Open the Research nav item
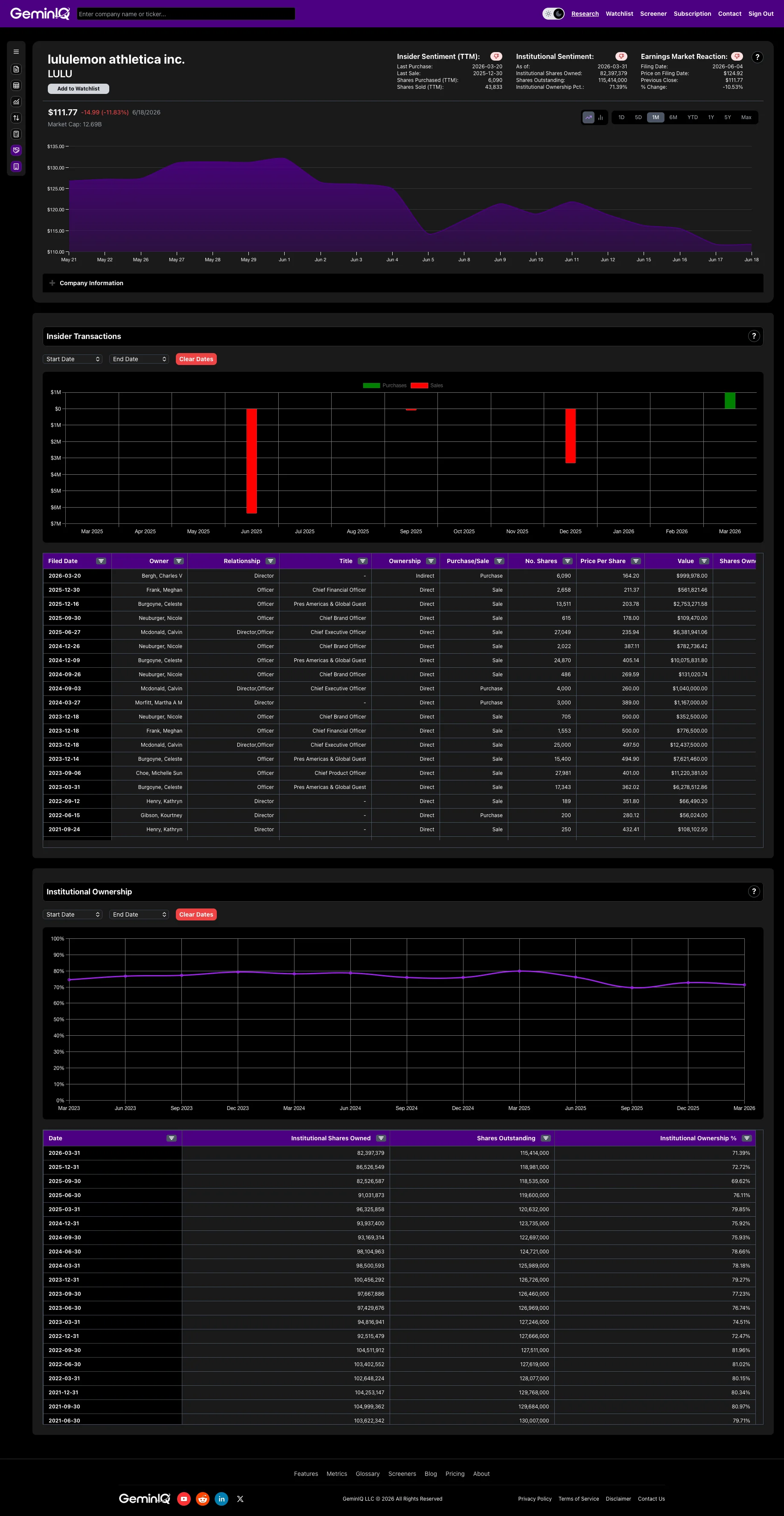This screenshot has height=1516, width=784. tap(585, 14)
